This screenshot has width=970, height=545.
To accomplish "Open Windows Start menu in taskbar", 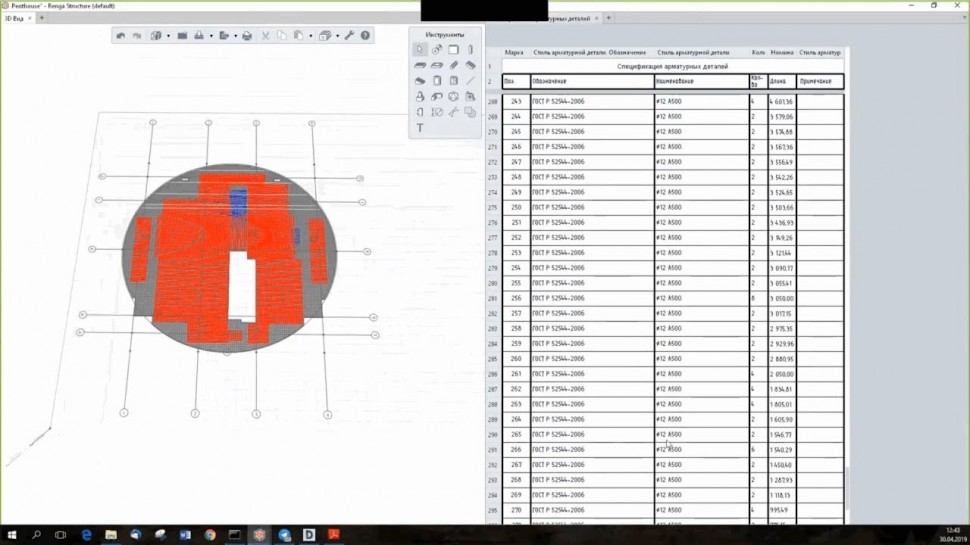I will pos(12,535).
